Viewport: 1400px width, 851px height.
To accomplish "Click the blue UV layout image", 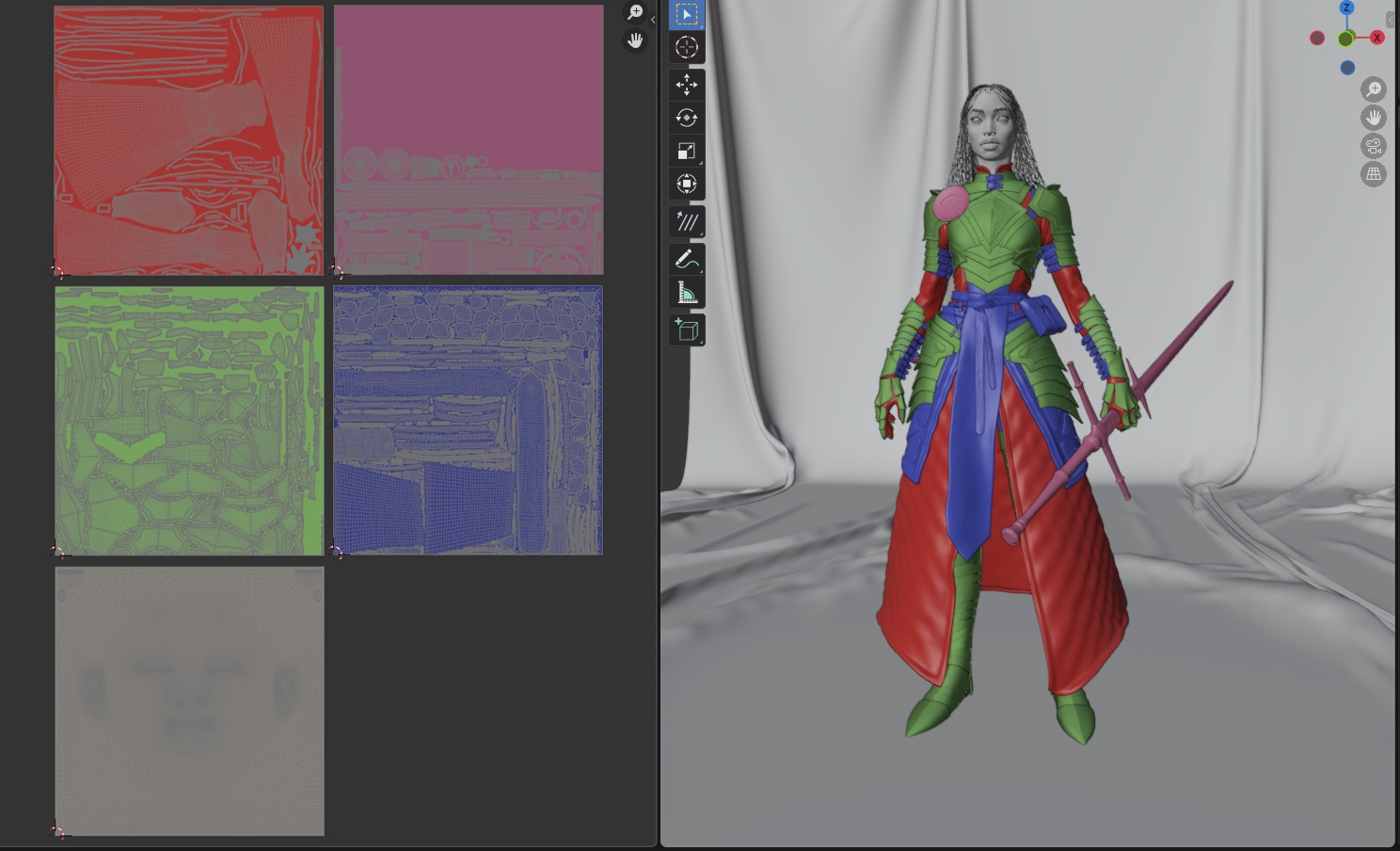I will point(468,421).
